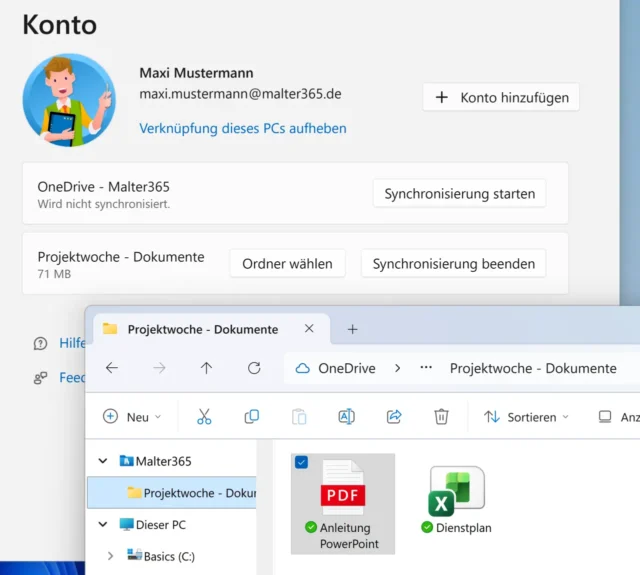
Task: Click Synchronisierung starten for OneDrive - Malter365
Action: point(460,193)
